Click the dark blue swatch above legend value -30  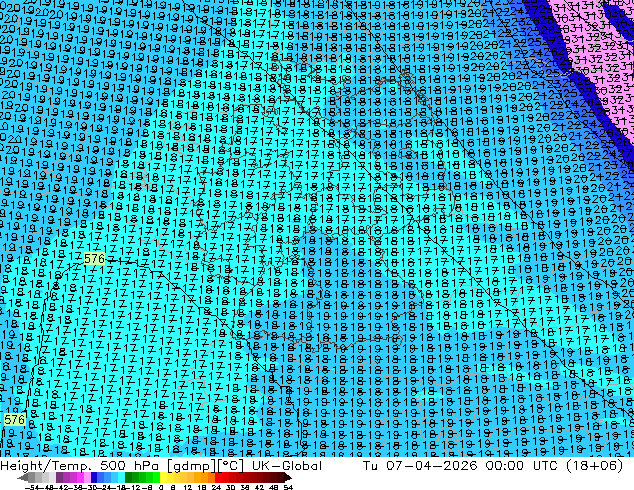(x=94, y=478)
